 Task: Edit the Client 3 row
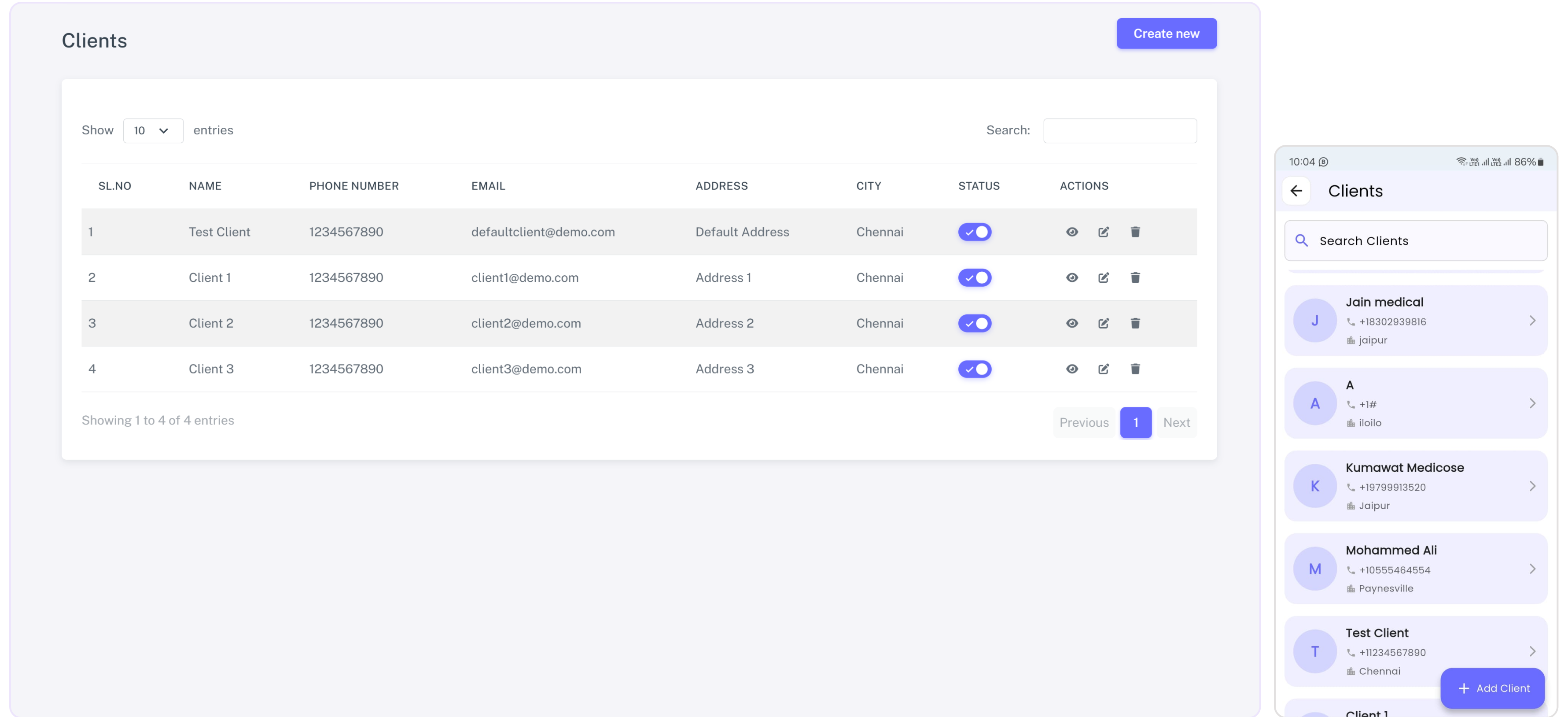(1104, 369)
